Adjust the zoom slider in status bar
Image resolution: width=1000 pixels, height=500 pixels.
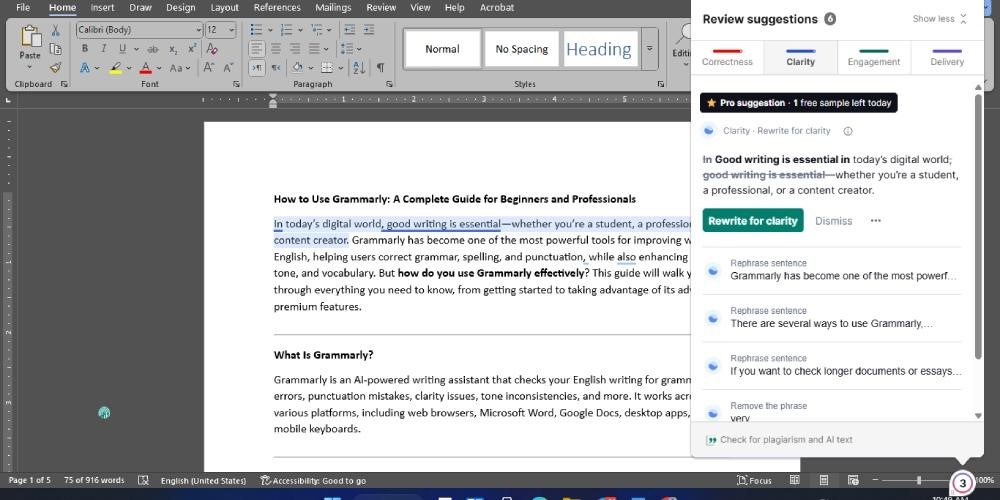[x=919, y=480]
